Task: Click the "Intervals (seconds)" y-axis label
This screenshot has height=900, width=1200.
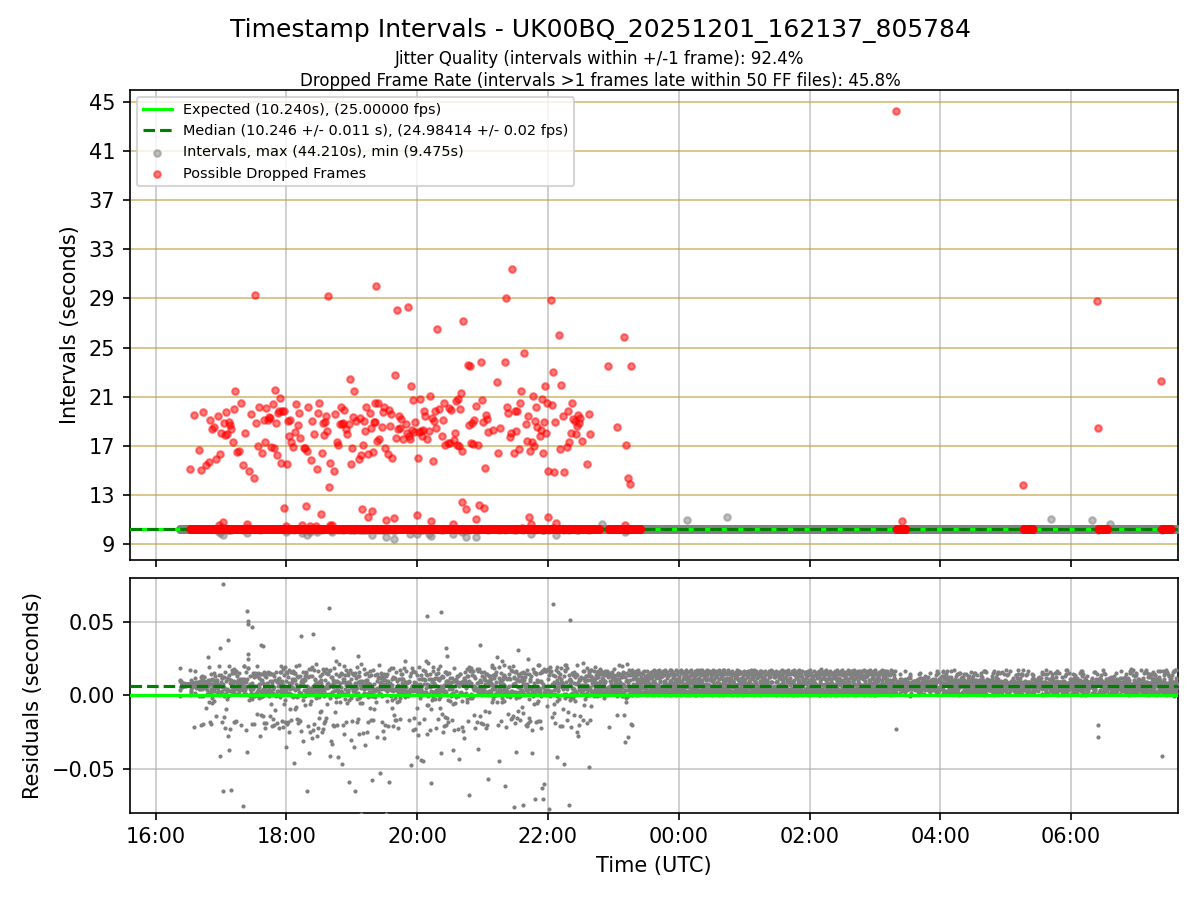Action: point(69,325)
